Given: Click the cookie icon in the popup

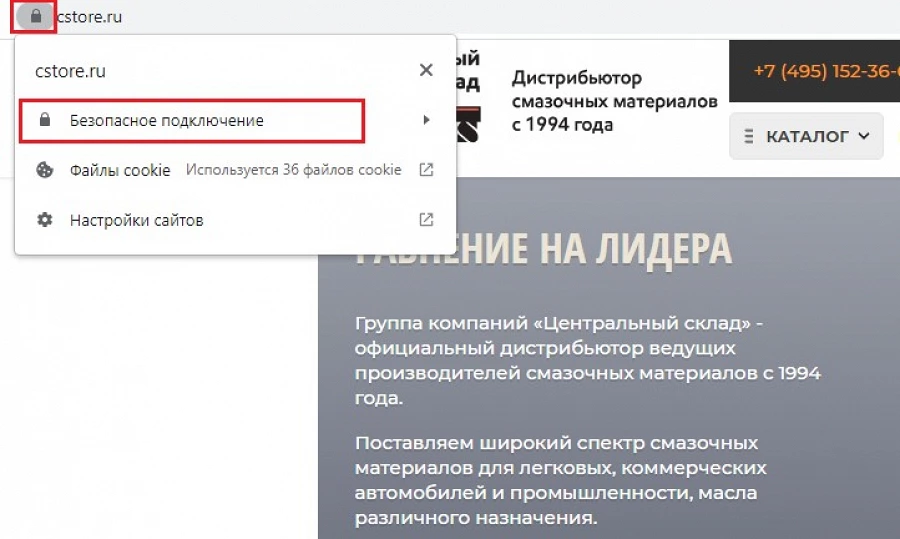Looking at the screenshot, I should pos(45,170).
